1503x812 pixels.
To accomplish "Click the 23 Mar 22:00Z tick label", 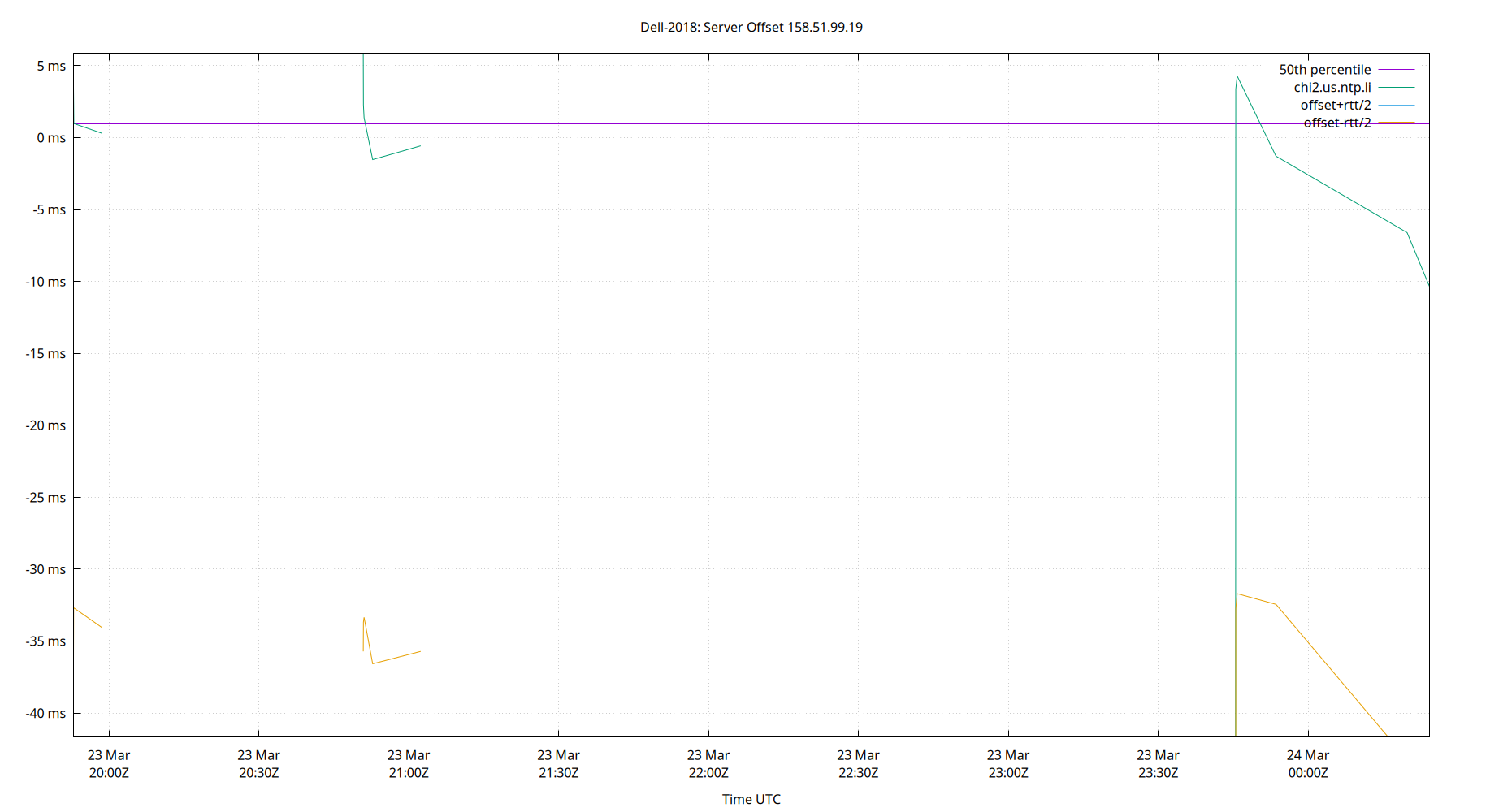I will 709,764.
